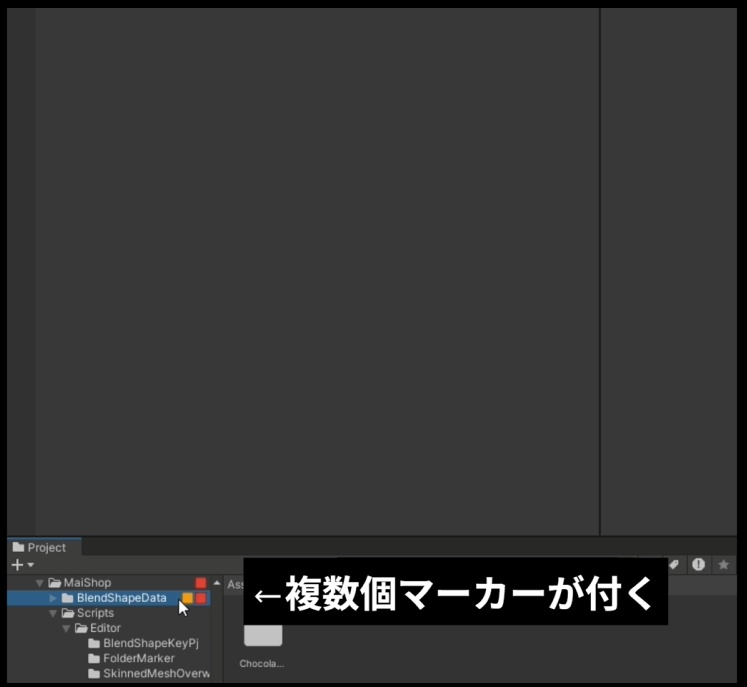
Task: Select the MaiShop folder row
Action: click(109, 583)
